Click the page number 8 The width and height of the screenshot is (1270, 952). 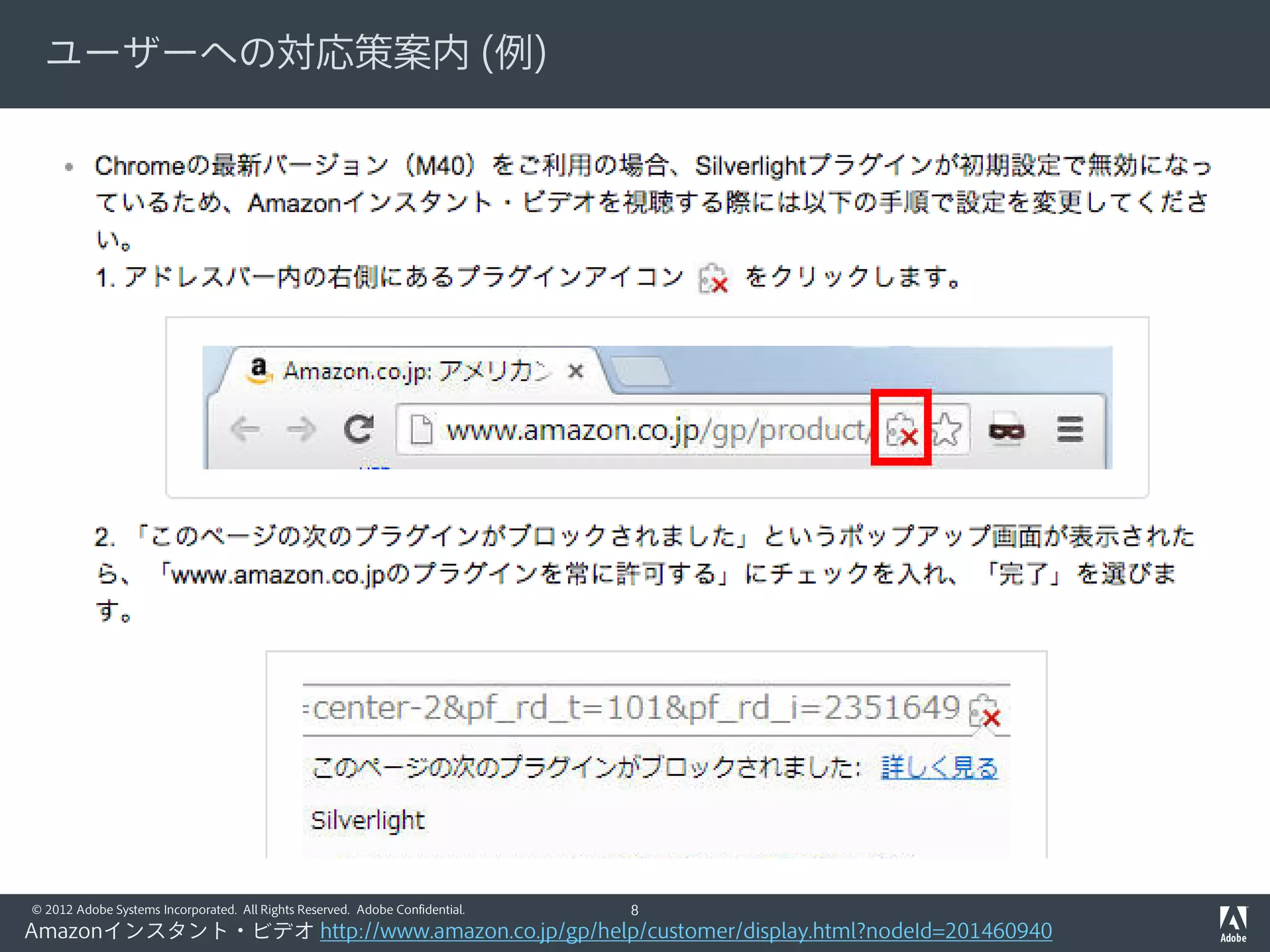634,910
